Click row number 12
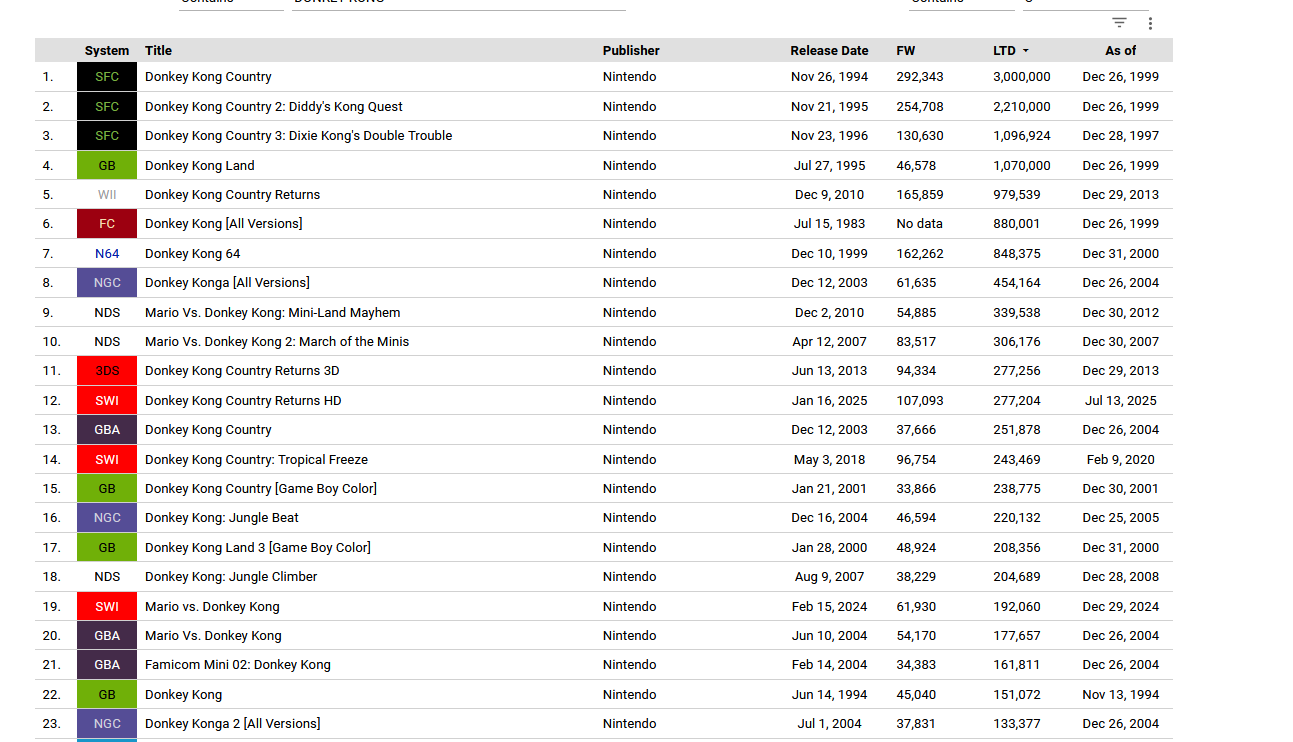The image size is (1293, 742). (51, 401)
